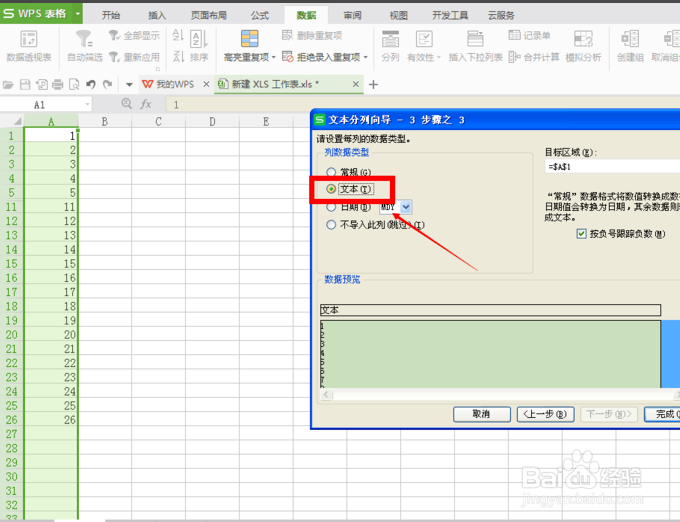Click 重新应用 reapply filter
Viewport: 680px width, 522px height.
coord(134,57)
